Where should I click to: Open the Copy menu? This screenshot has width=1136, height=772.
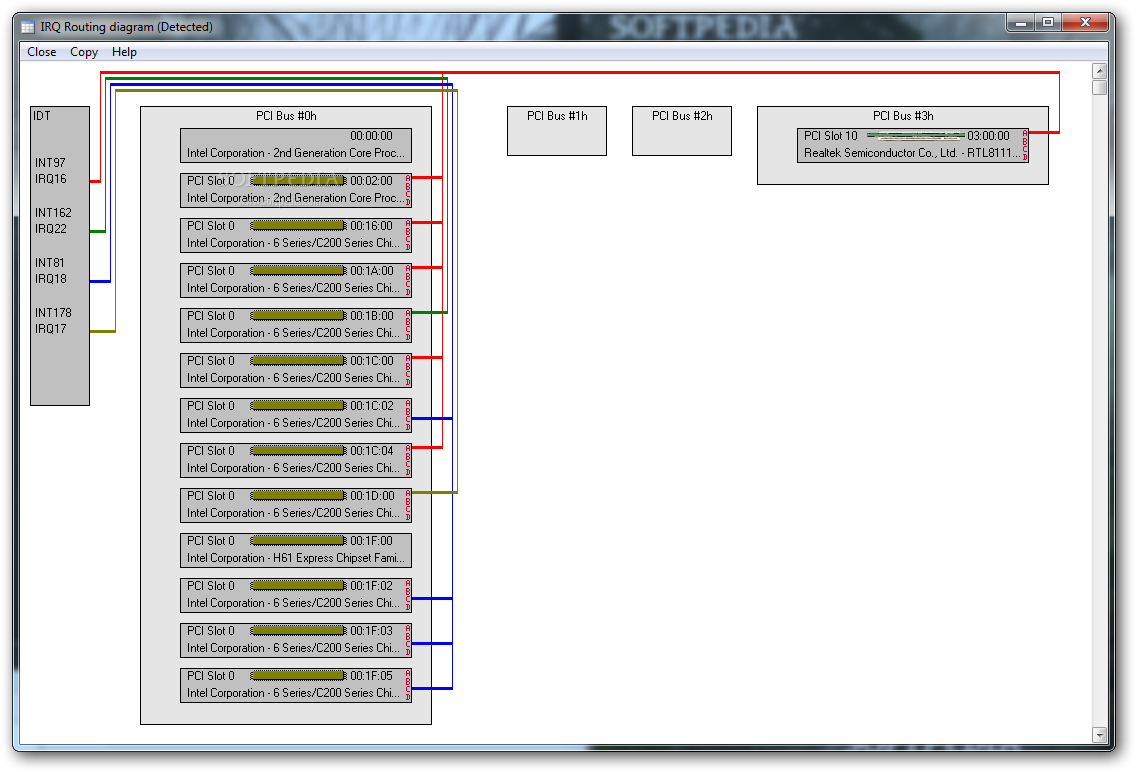(84, 52)
